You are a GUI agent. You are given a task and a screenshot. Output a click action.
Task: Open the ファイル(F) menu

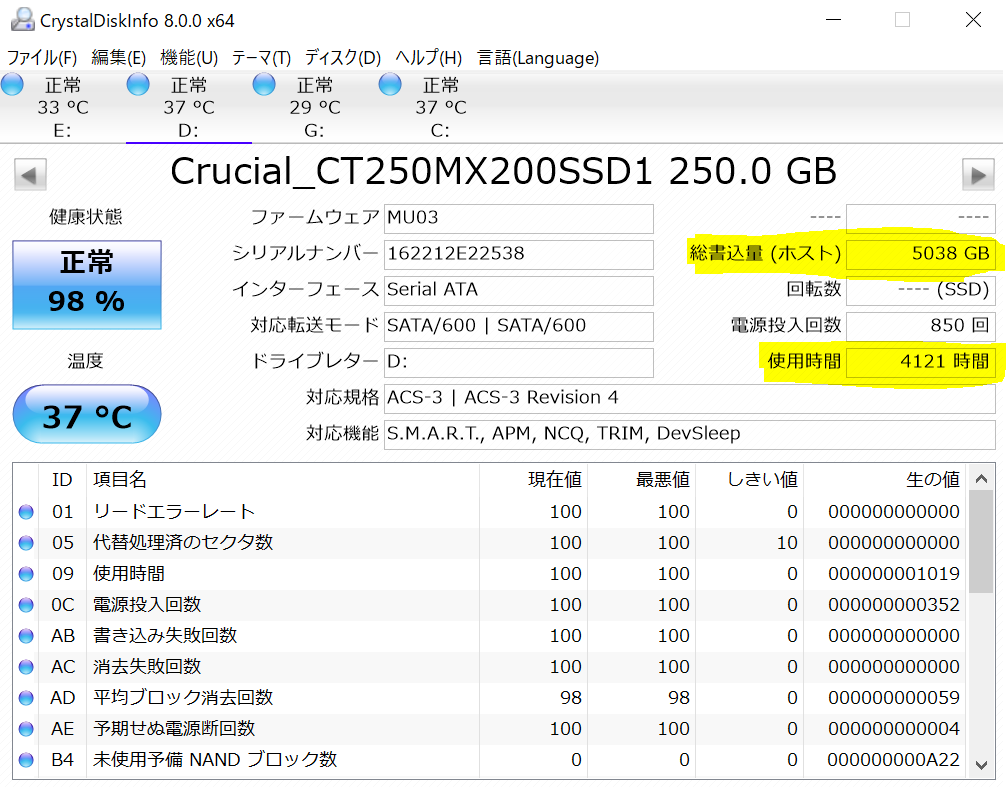pyautogui.click(x=42, y=58)
